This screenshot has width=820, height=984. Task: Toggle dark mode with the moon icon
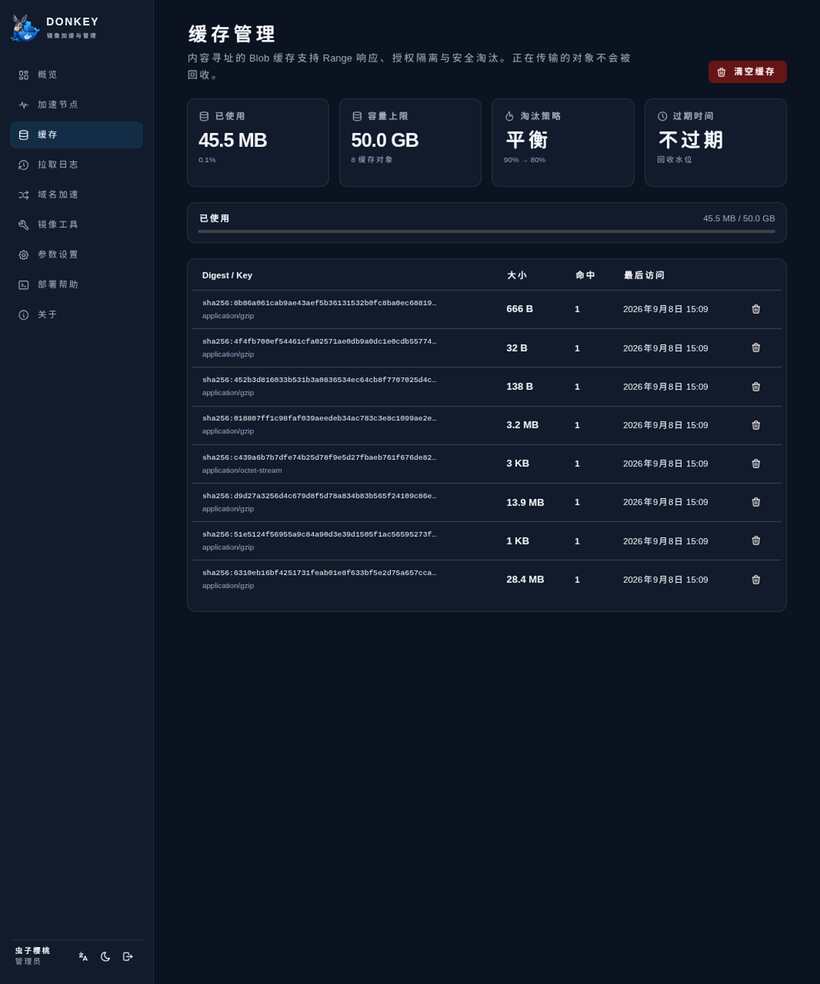pos(105,956)
